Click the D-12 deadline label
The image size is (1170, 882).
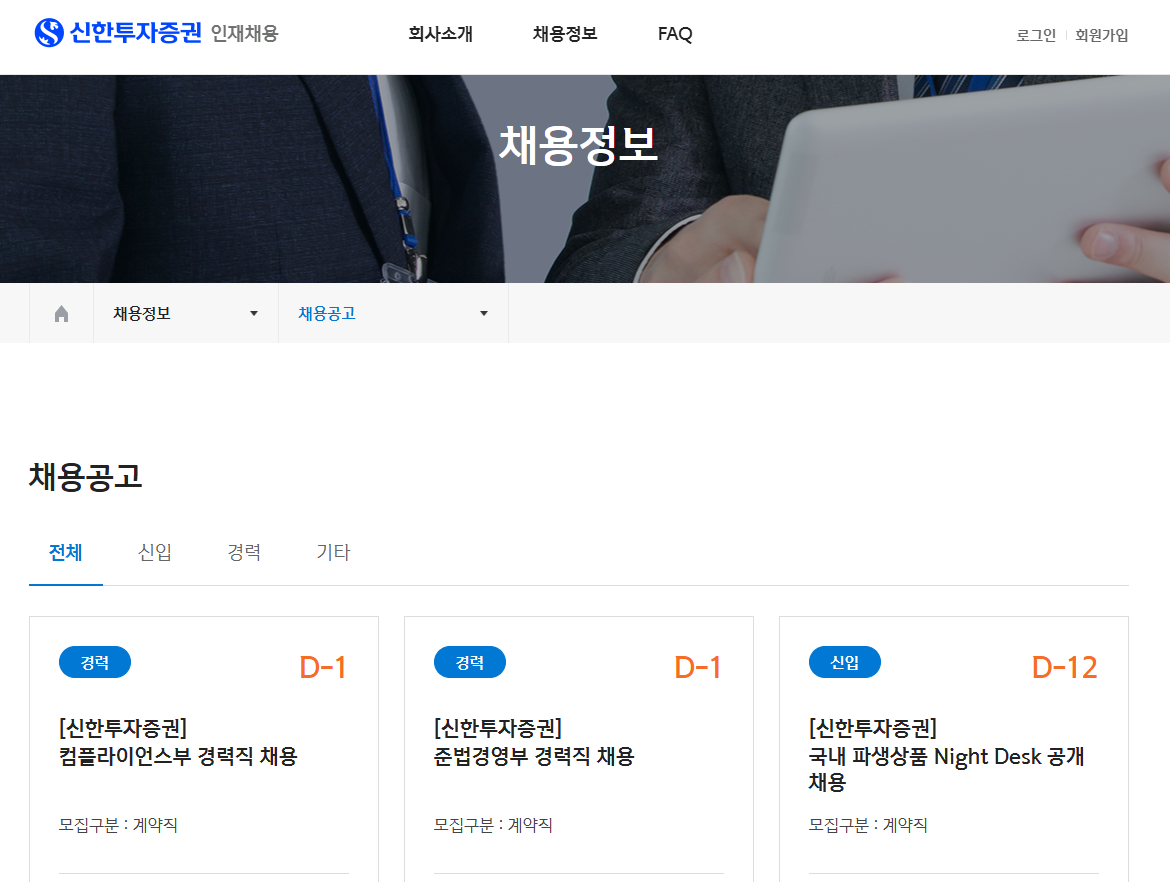pyautogui.click(x=1065, y=667)
